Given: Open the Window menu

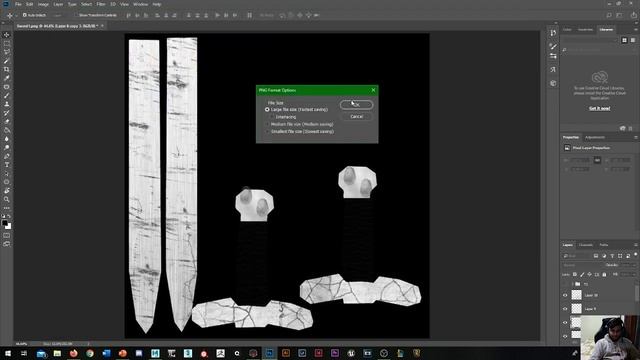Looking at the screenshot, I should point(140,4).
